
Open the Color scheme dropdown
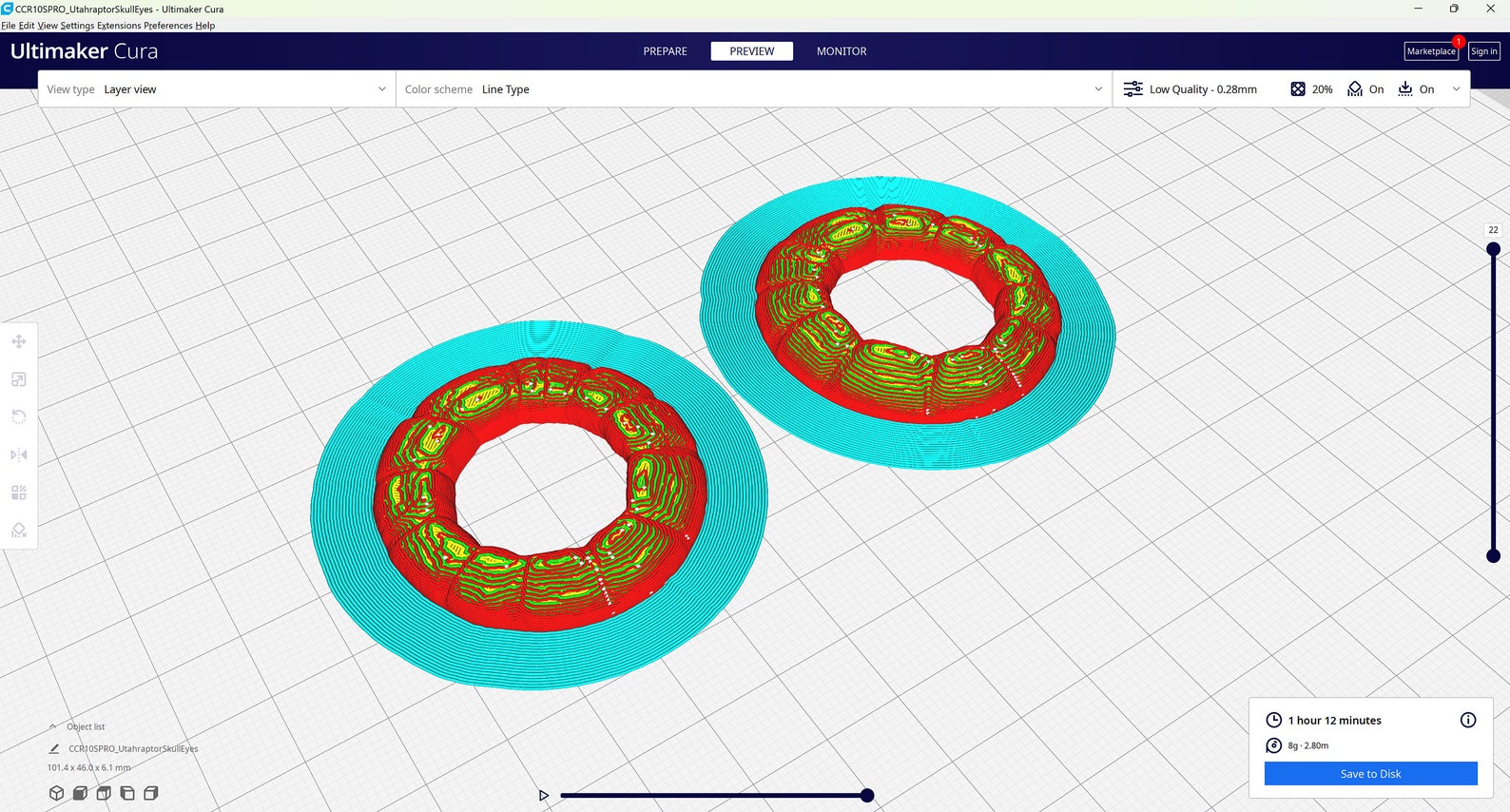tap(754, 89)
